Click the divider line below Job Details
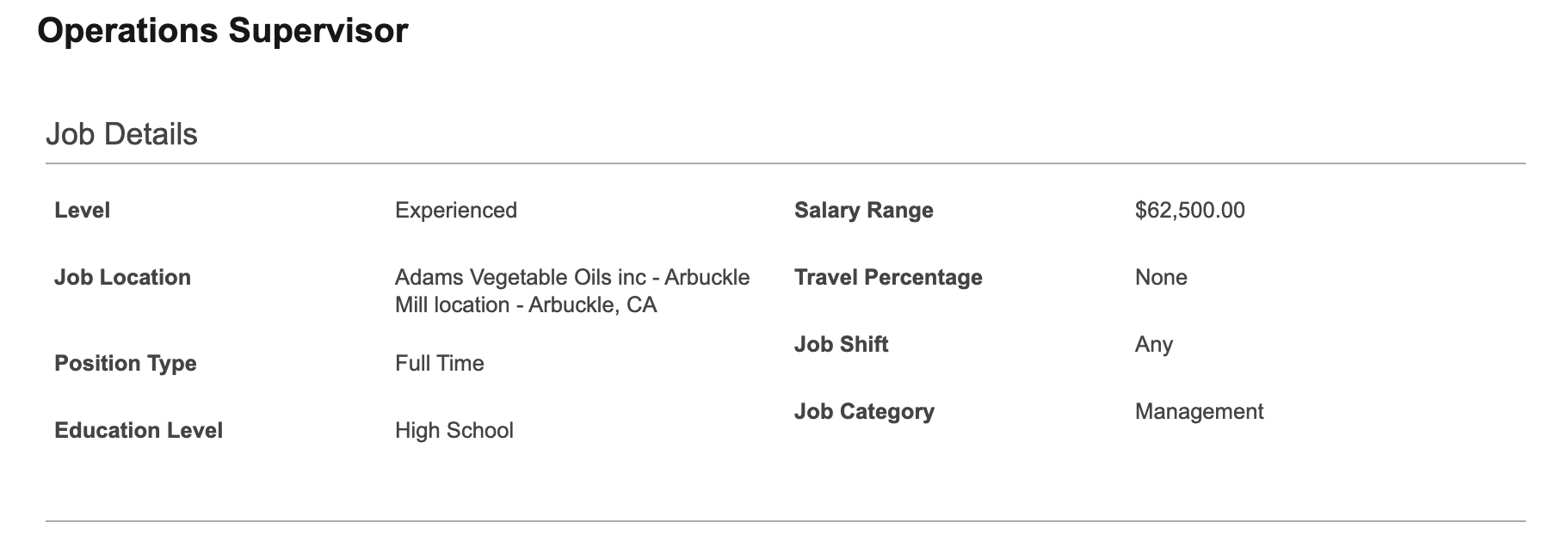This screenshot has height=547, width=1568. pyautogui.click(x=785, y=163)
